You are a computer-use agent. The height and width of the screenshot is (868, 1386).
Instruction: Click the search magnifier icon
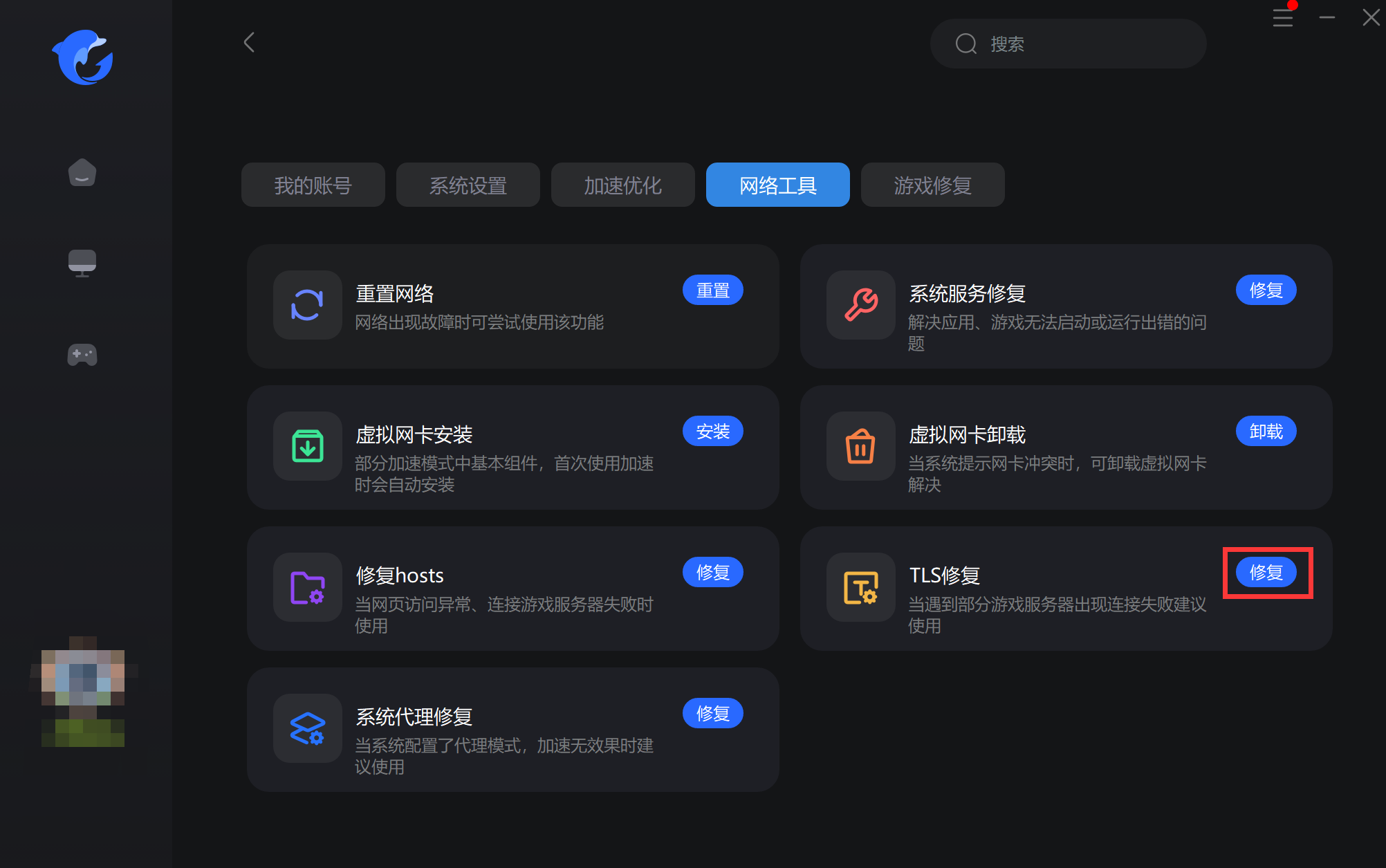[965, 44]
